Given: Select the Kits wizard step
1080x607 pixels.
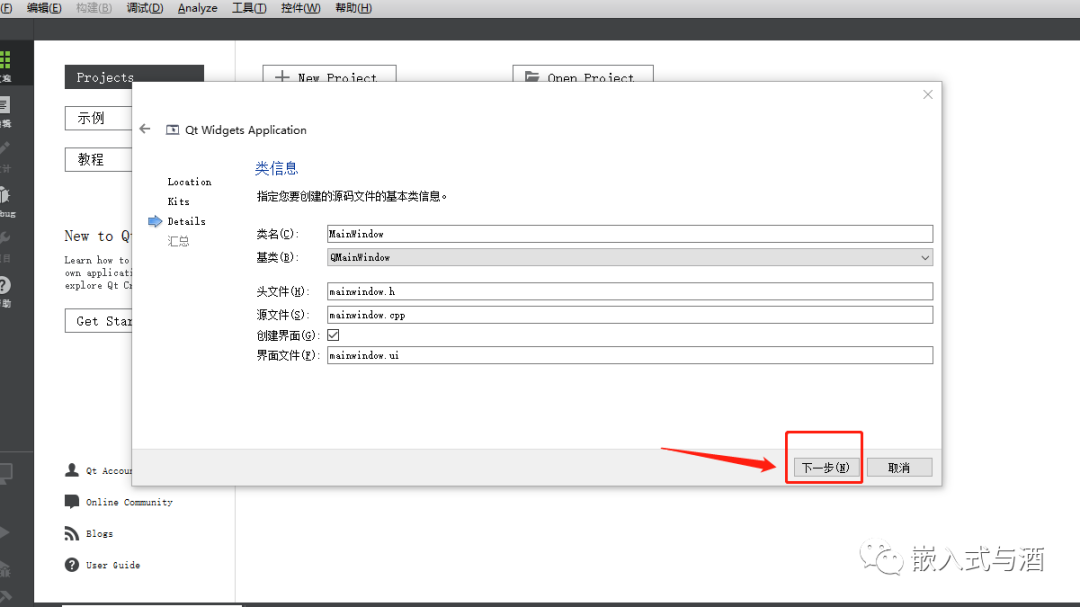Looking at the screenshot, I should (178, 201).
